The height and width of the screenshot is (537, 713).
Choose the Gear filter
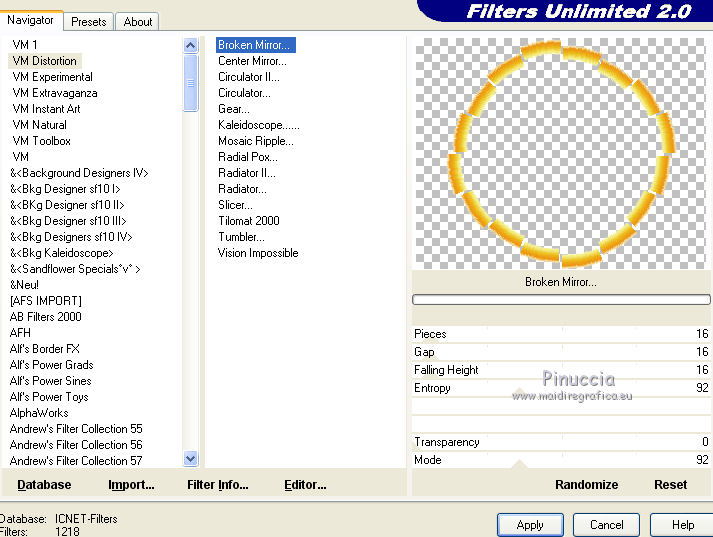click(x=234, y=109)
